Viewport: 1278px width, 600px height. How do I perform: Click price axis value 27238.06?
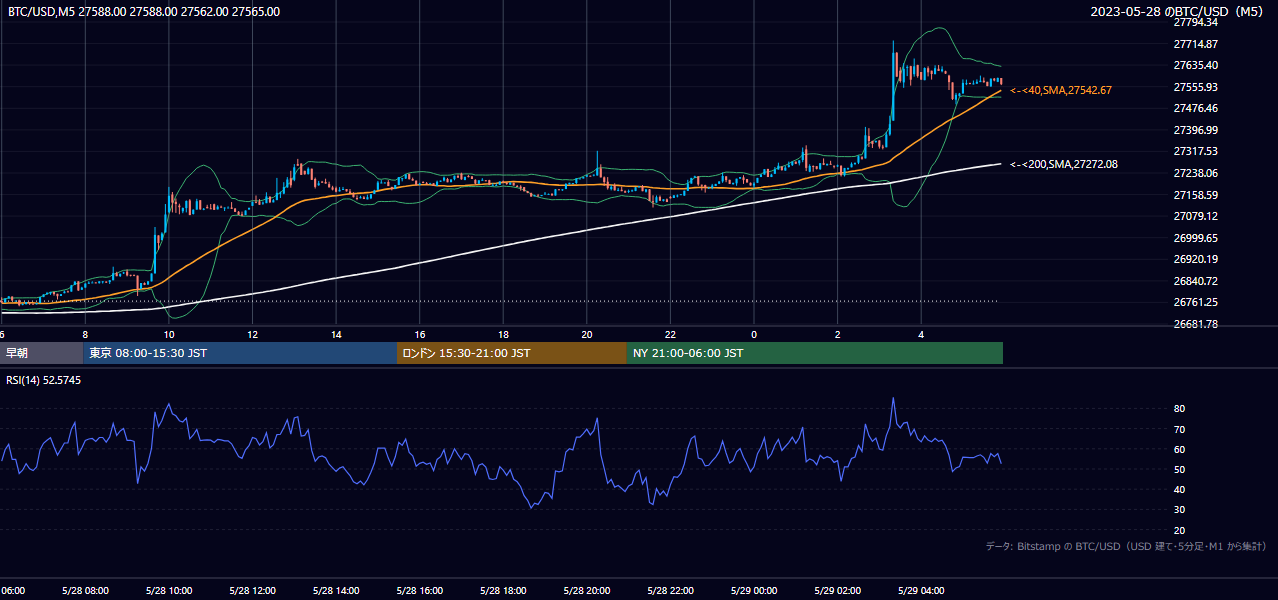[x=1195, y=173]
